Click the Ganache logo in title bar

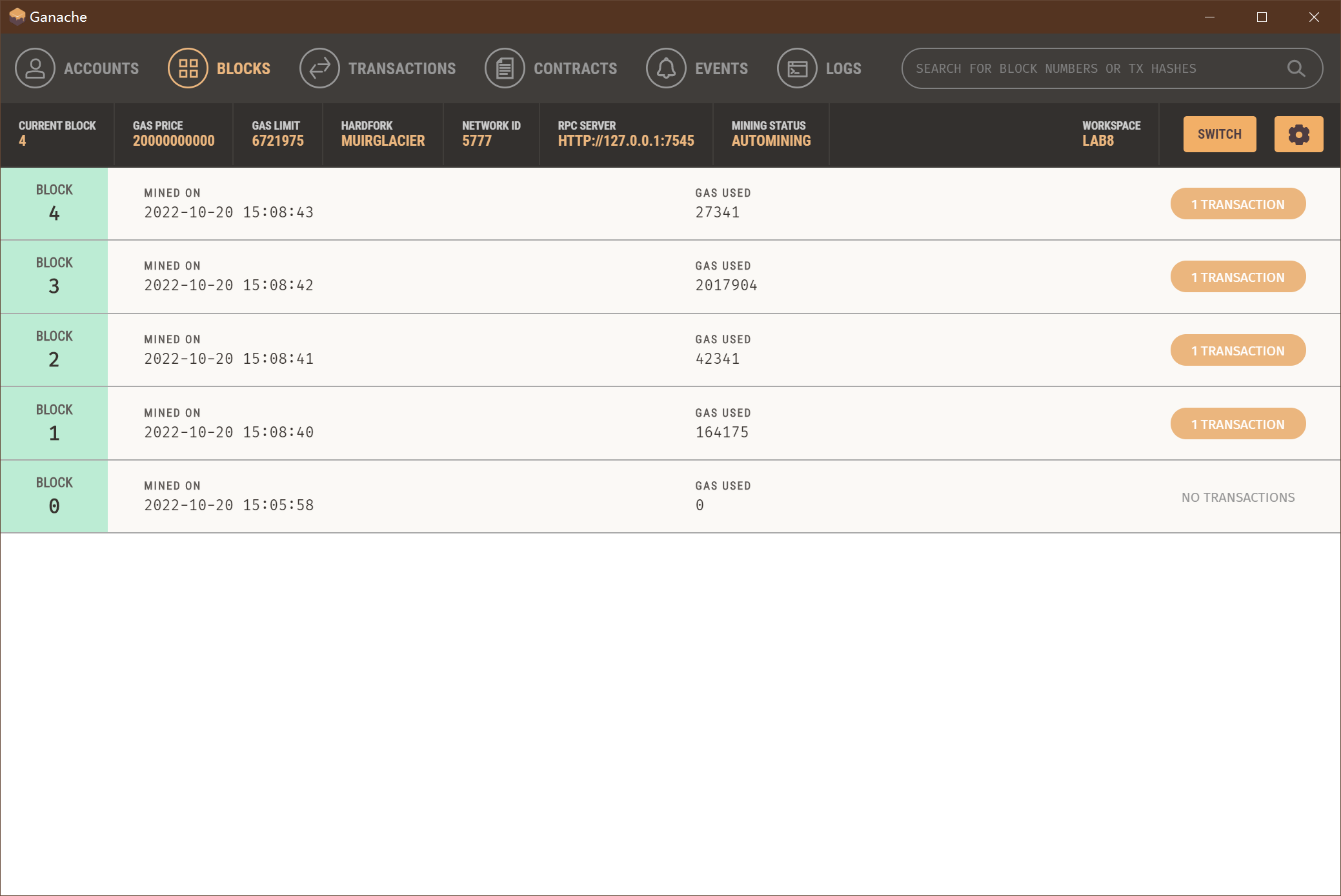pos(17,16)
